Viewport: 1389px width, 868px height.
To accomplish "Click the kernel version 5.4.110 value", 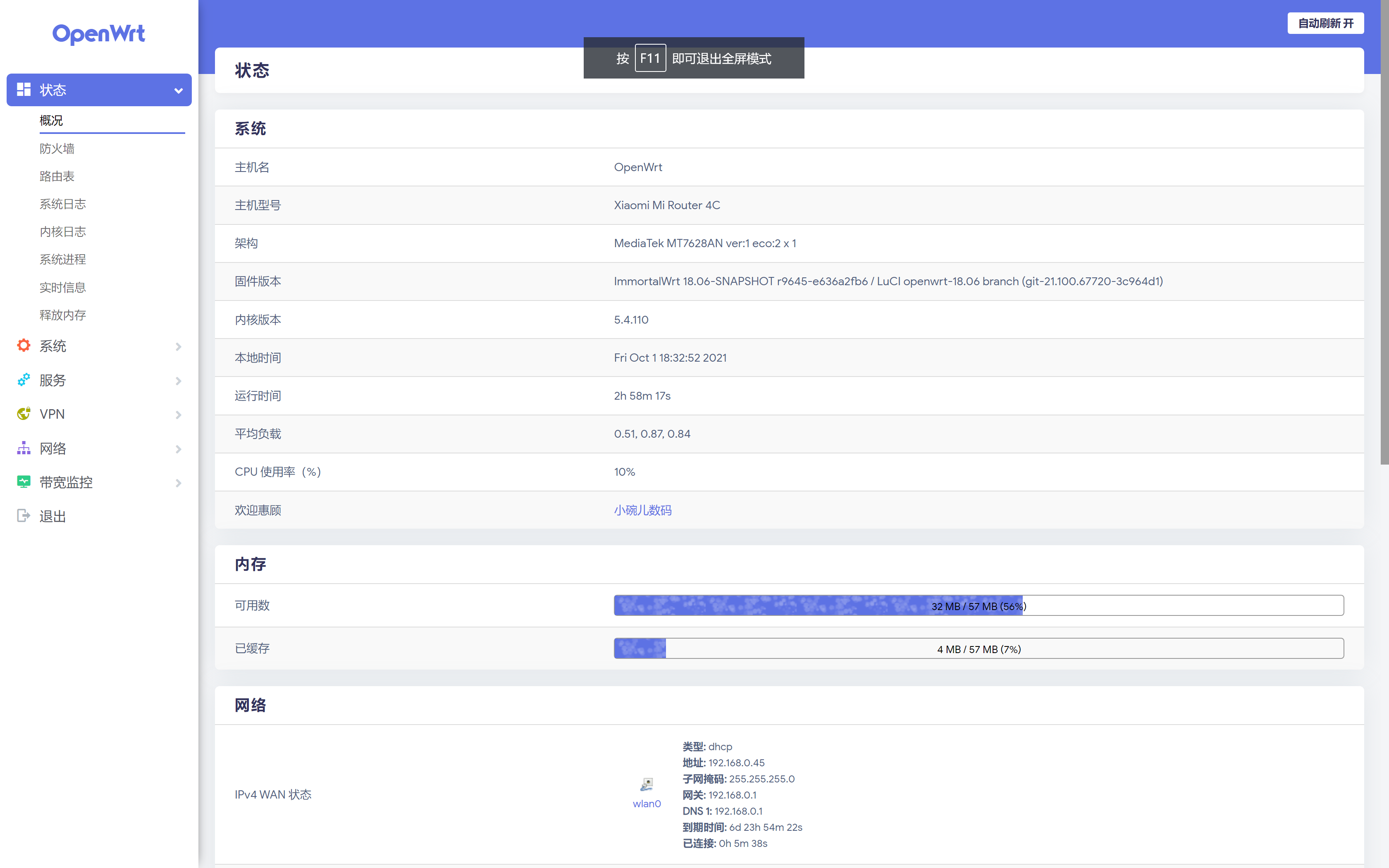I will [x=631, y=319].
